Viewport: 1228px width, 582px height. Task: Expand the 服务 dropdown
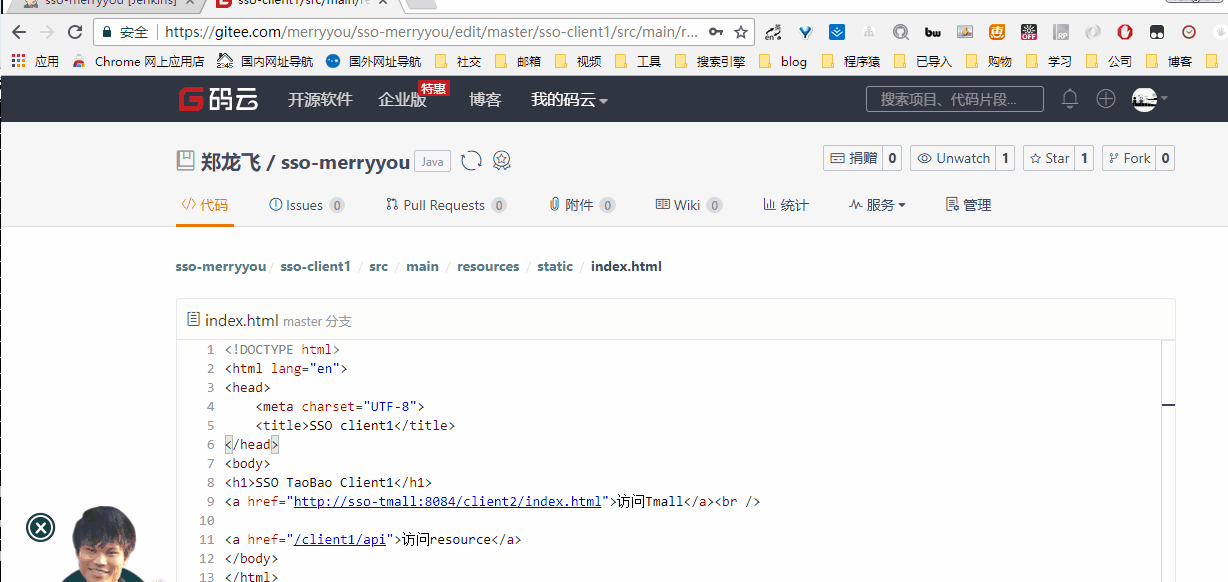tap(877, 204)
